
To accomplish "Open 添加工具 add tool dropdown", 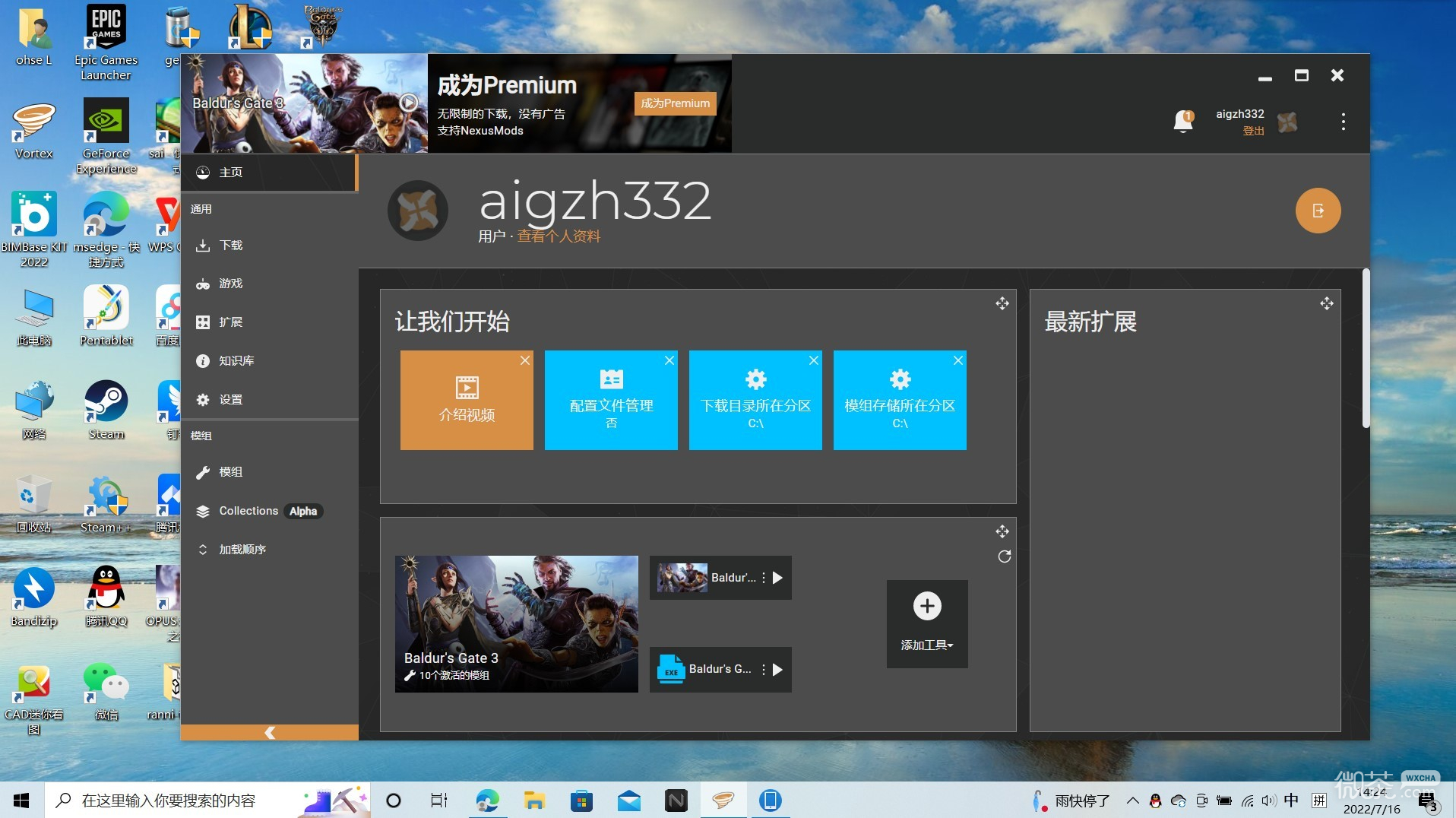I will (927, 624).
